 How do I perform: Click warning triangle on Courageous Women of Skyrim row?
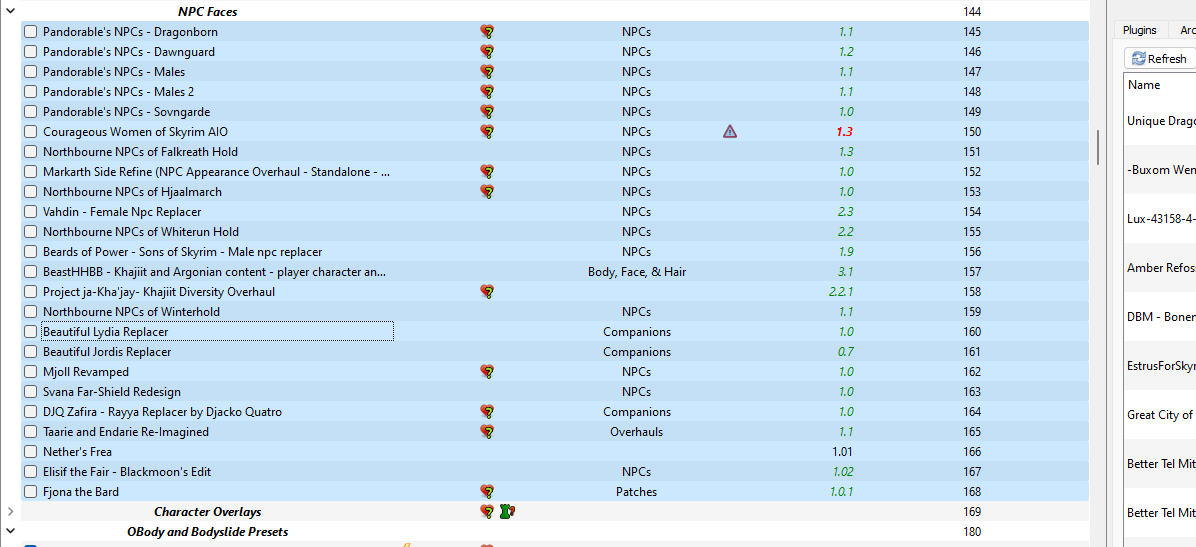pos(730,131)
